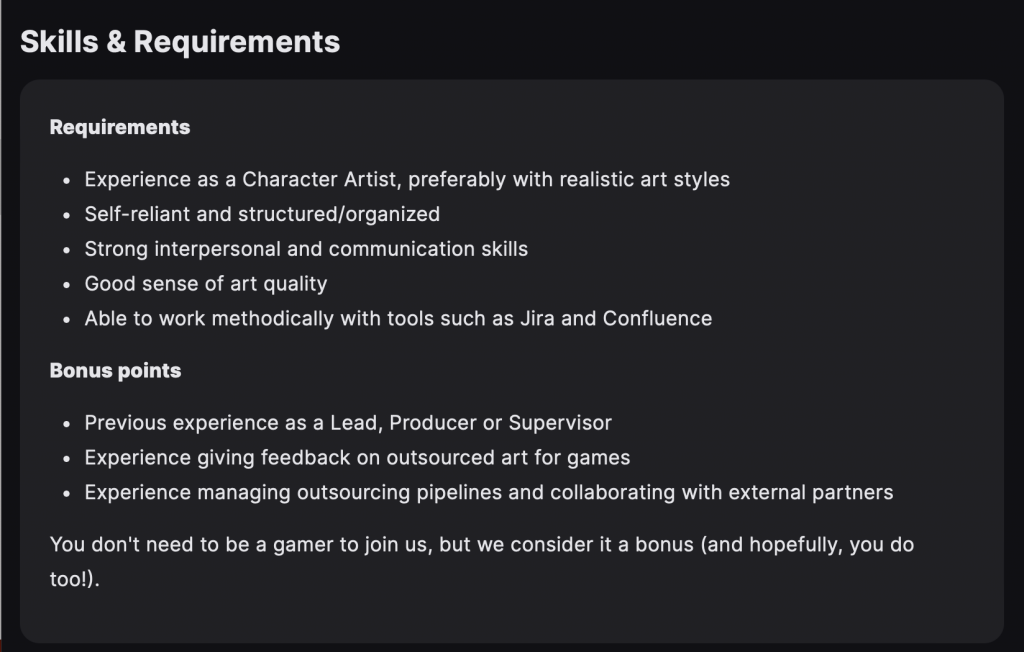Click the Character Artist experience bullet

[x=407, y=180]
